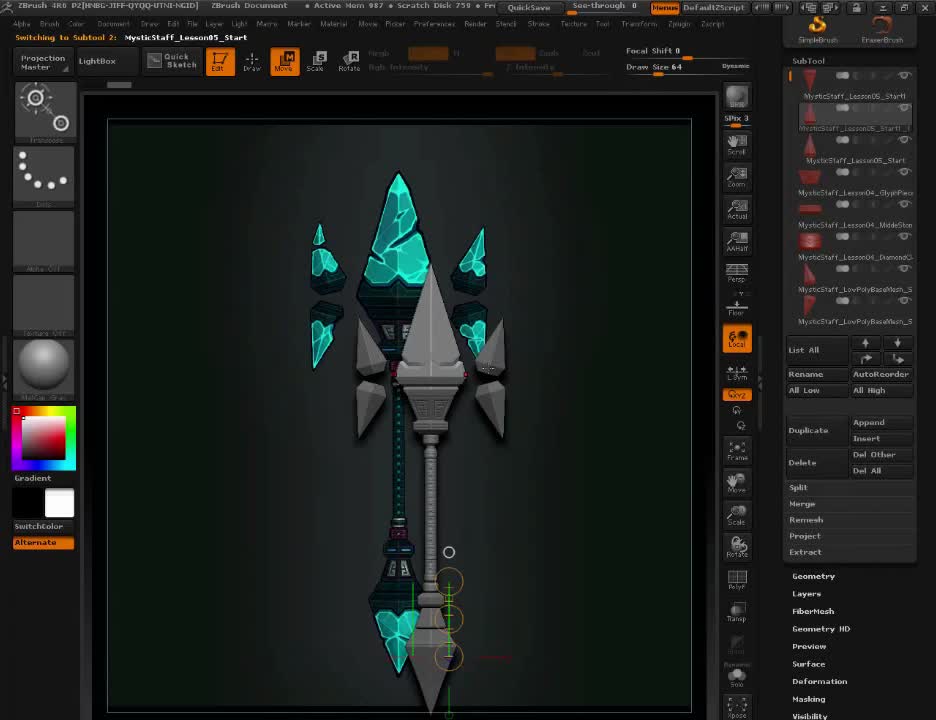Hide the MysticStaff_Lesson04_GlyphPiece subtool eye

[904, 172]
